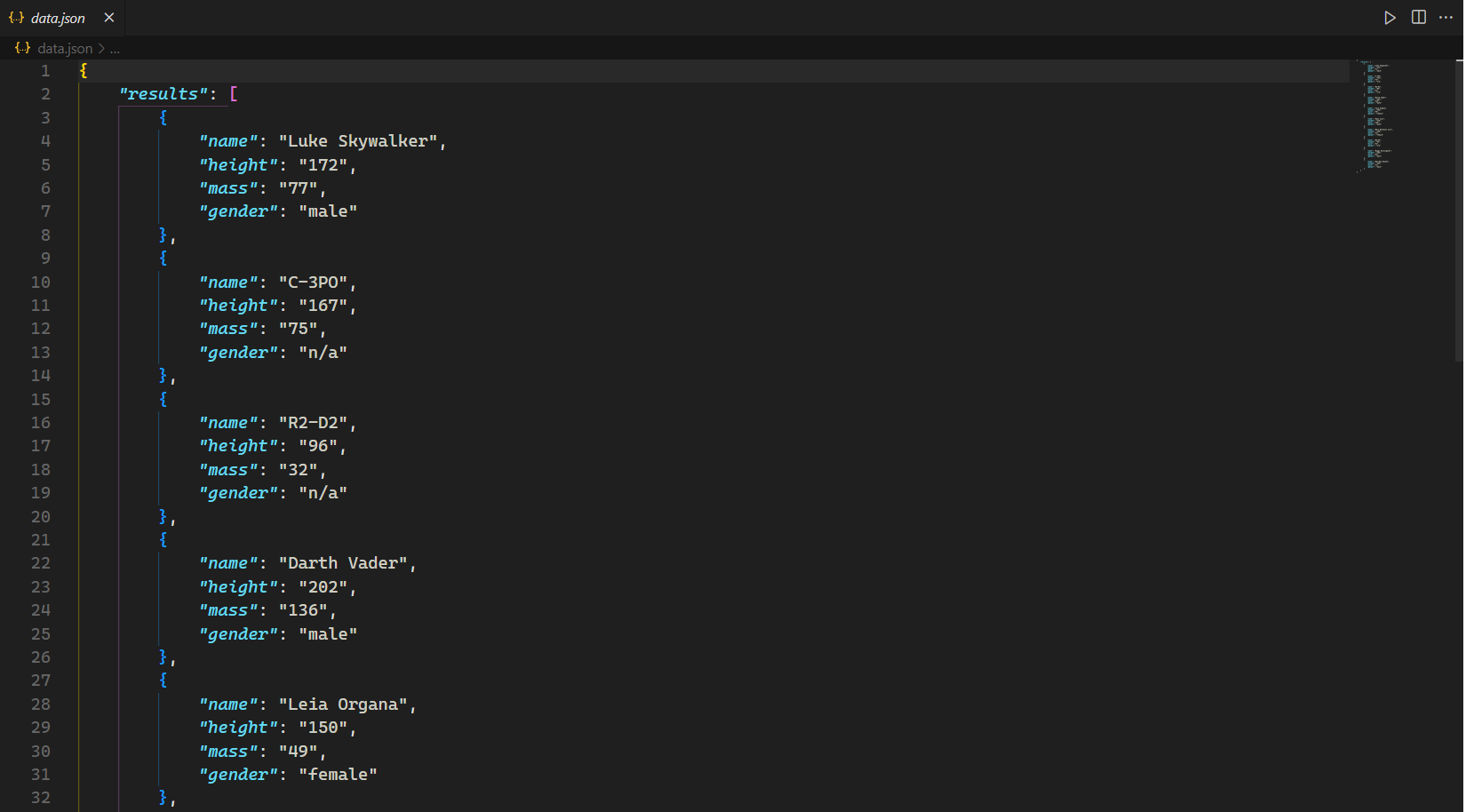Screen dimensions: 1466x812
Task: Click line number 32 in the gutter
Action: (41, 798)
